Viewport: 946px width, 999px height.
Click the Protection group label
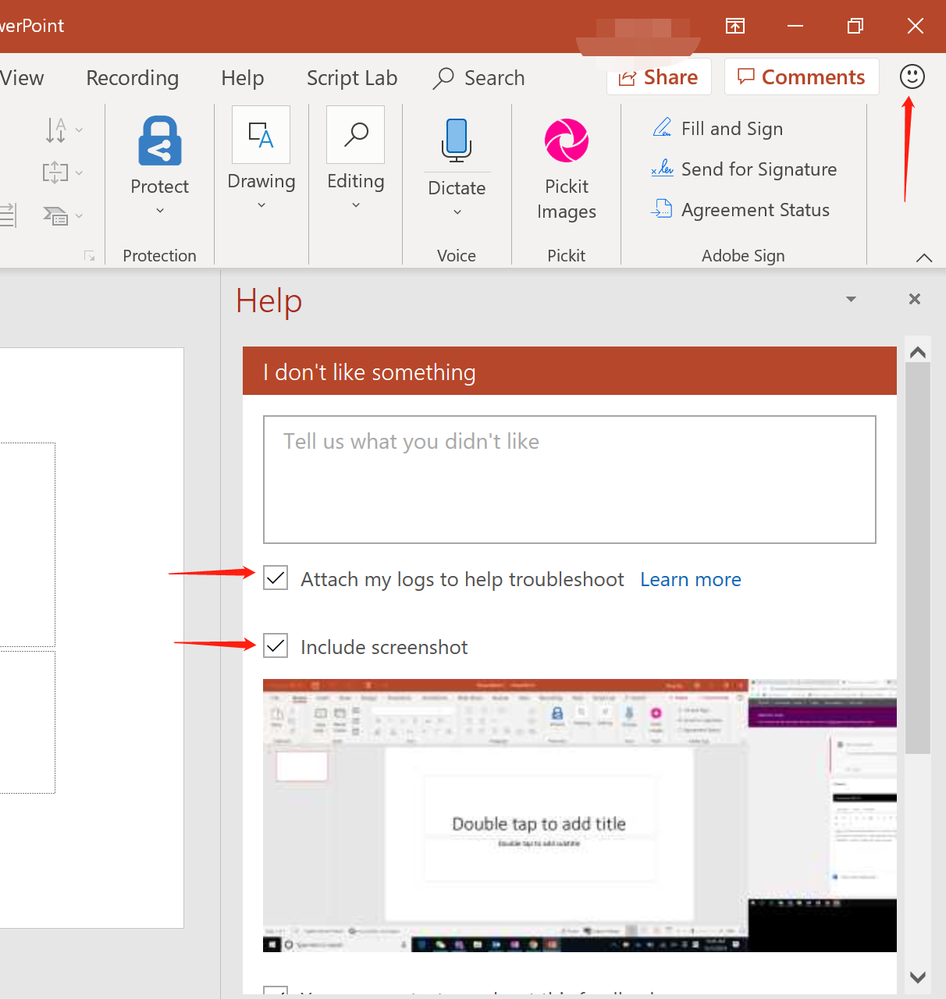[x=159, y=255]
